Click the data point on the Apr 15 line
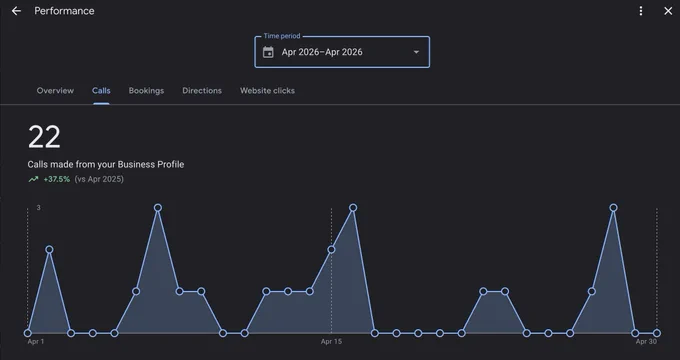The height and width of the screenshot is (360, 680). click(331, 249)
